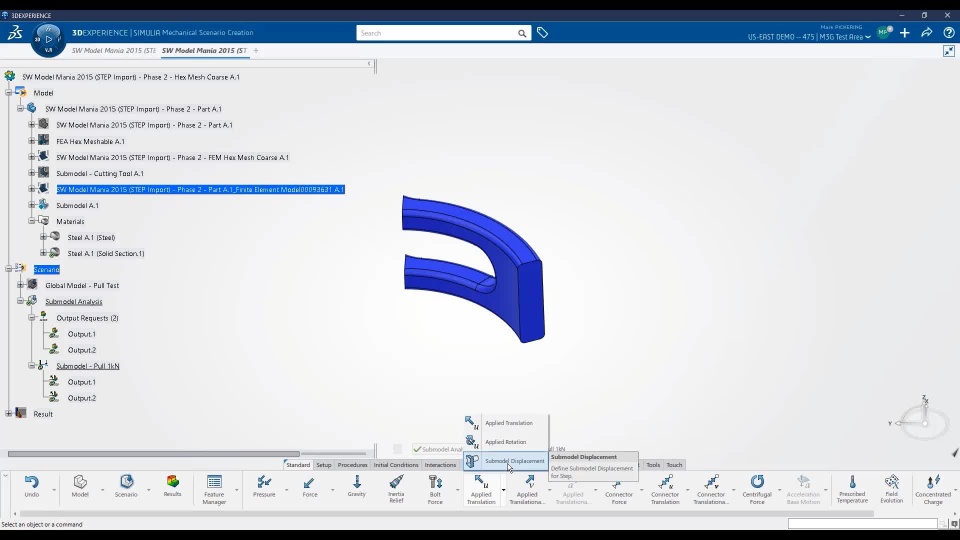960x540 pixels.
Task: Select the Inertia Relief tool
Action: (396, 489)
